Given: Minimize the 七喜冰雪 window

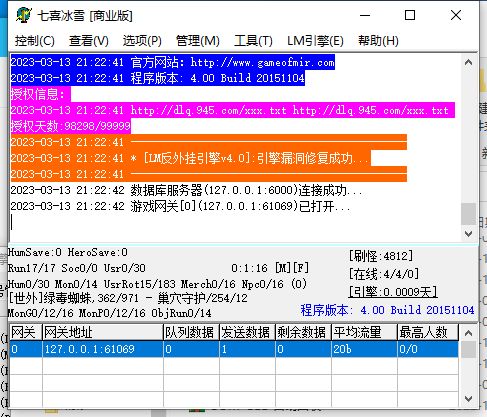Looking at the screenshot, I should (365, 15).
